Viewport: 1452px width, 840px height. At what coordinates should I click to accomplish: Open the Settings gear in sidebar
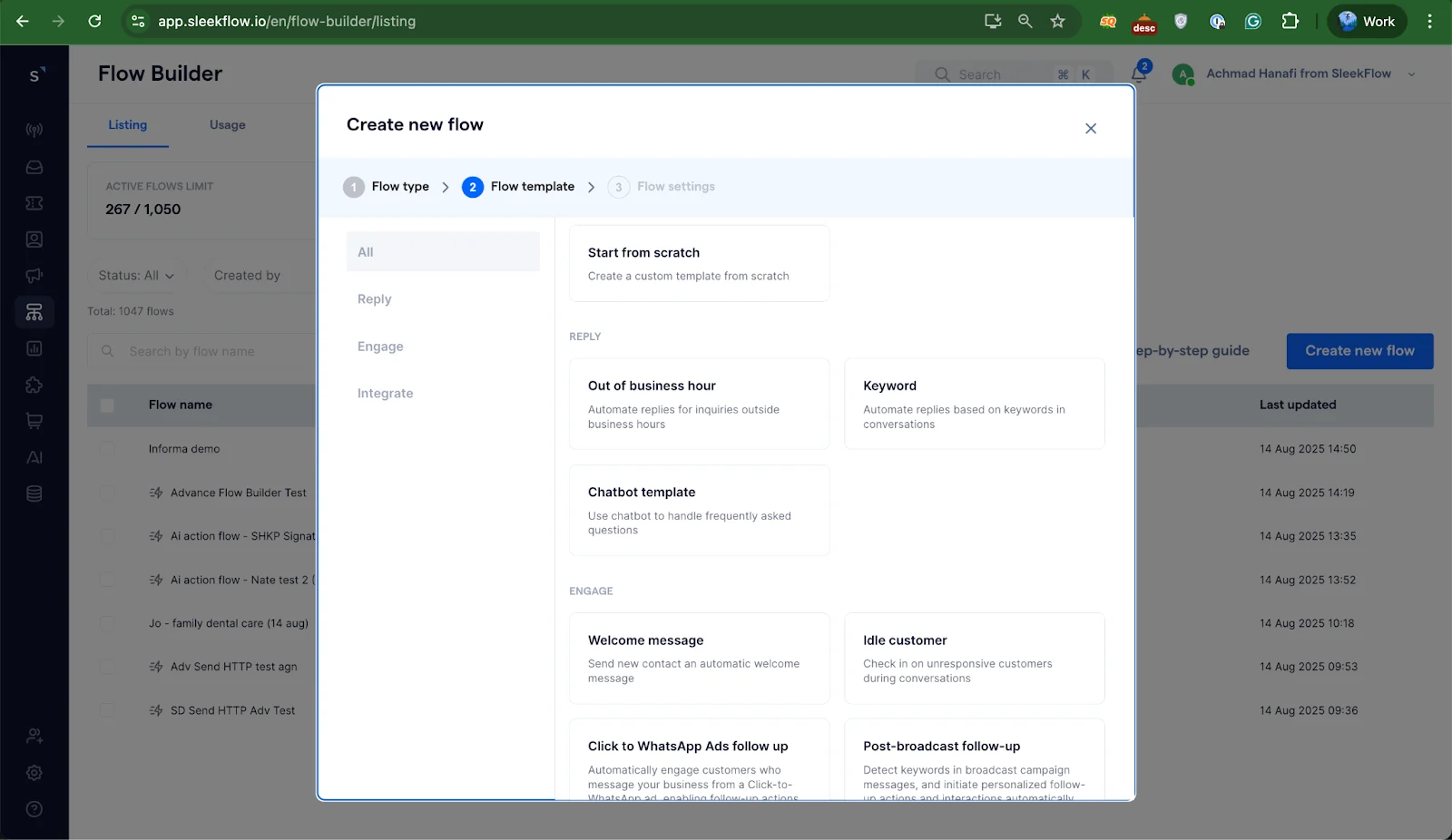pyautogui.click(x=34, y=773)
